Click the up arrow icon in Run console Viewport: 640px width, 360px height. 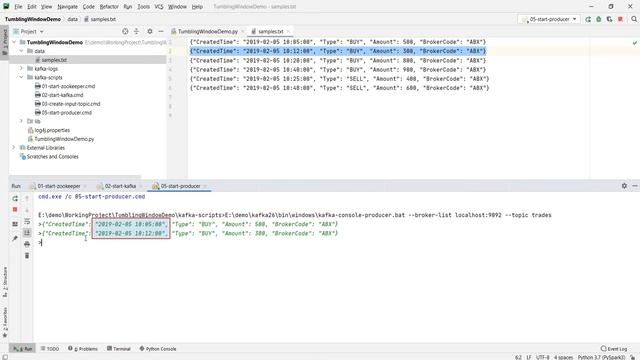pyautogui.click(x=27, y=198)
